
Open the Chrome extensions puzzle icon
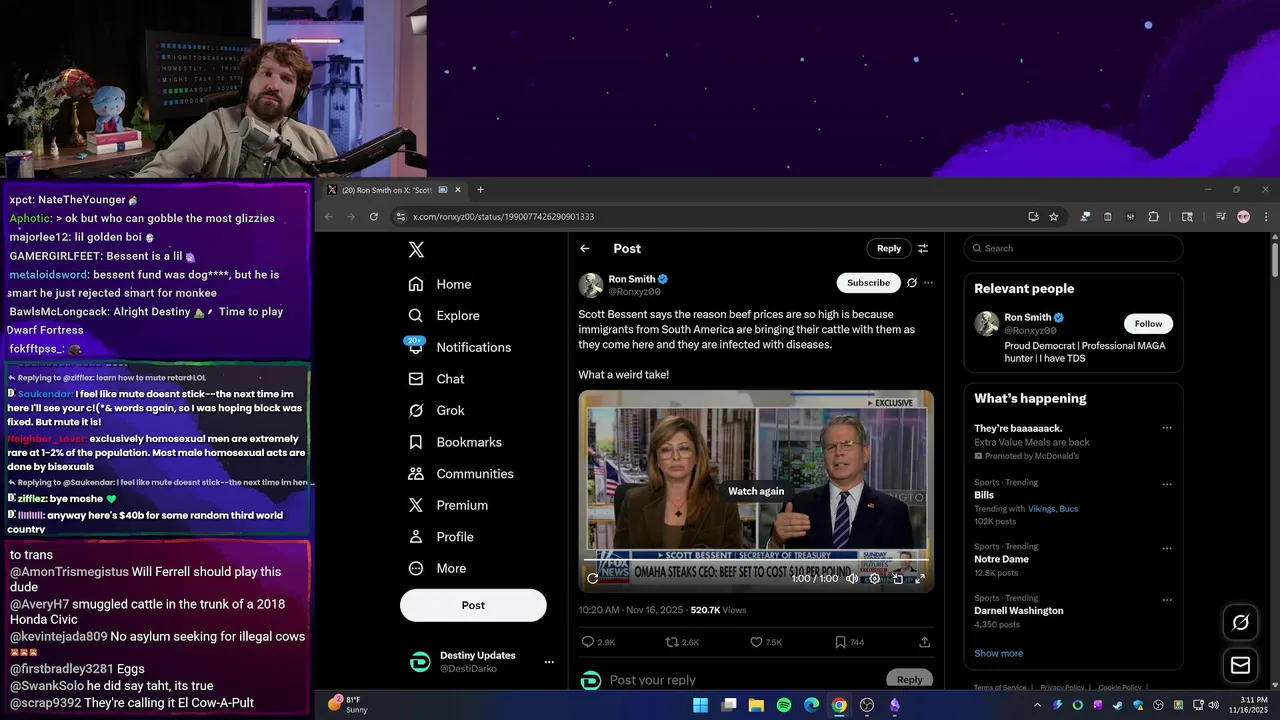1153,216
